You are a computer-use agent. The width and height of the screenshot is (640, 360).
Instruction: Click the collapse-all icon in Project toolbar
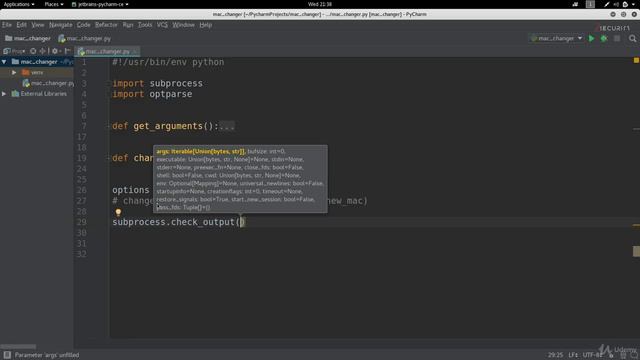[42, 51]
